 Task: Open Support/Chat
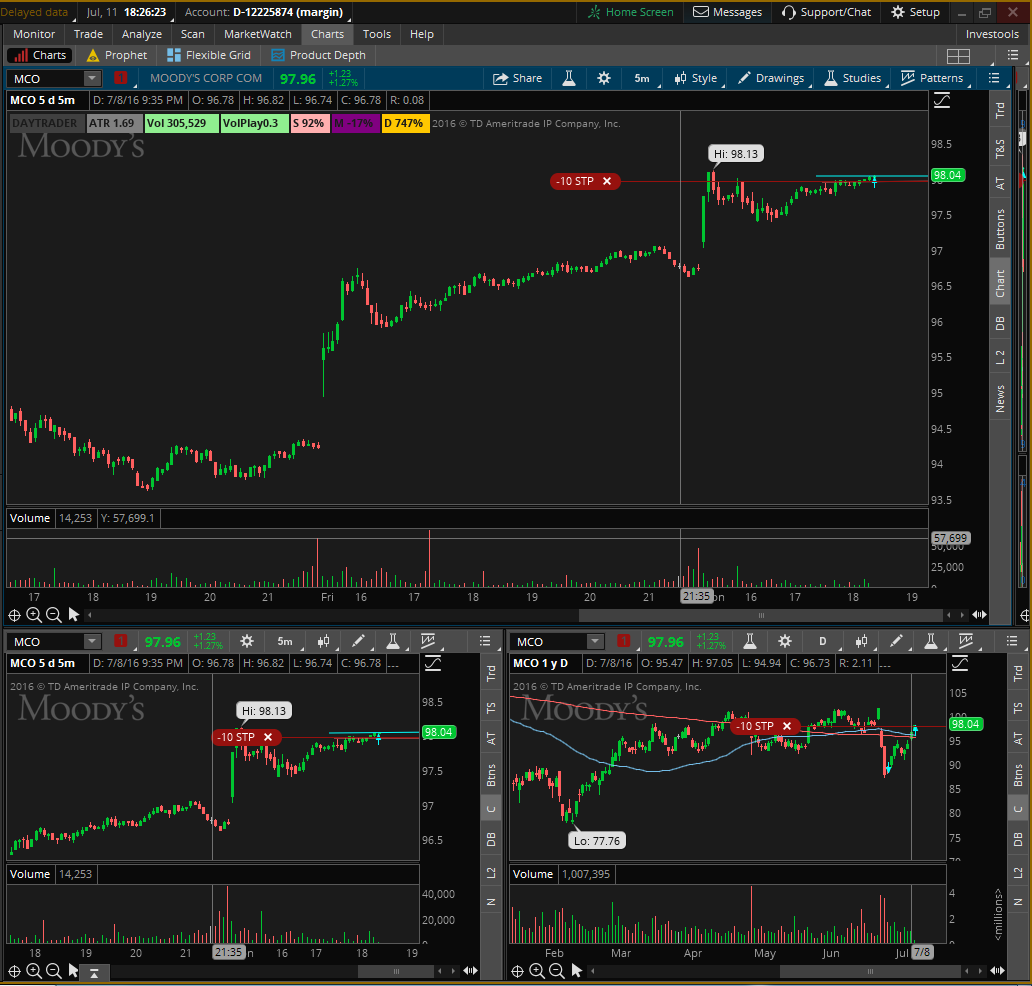pyautogui.click(x=826, y=12)
